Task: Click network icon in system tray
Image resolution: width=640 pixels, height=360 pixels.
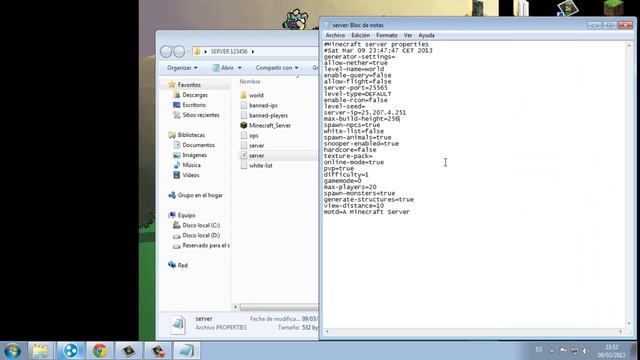Action: (574, 350)
